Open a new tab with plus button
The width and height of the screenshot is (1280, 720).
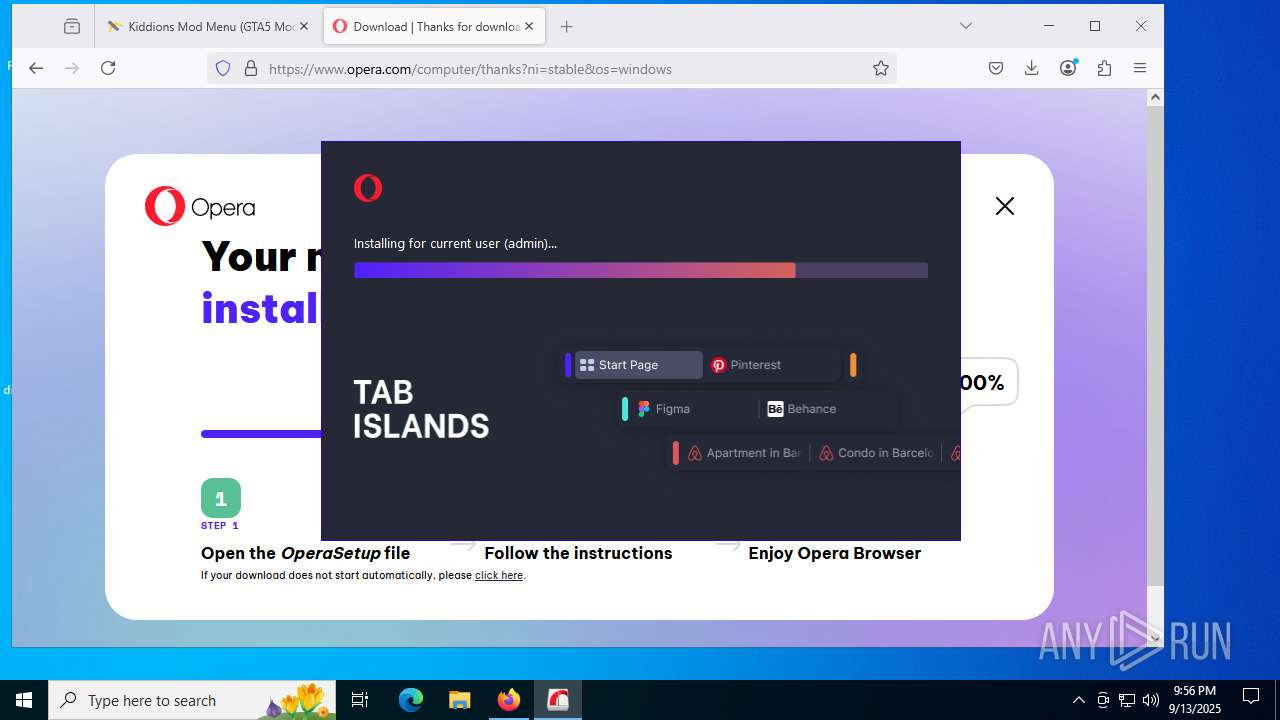tap(567, 27)
